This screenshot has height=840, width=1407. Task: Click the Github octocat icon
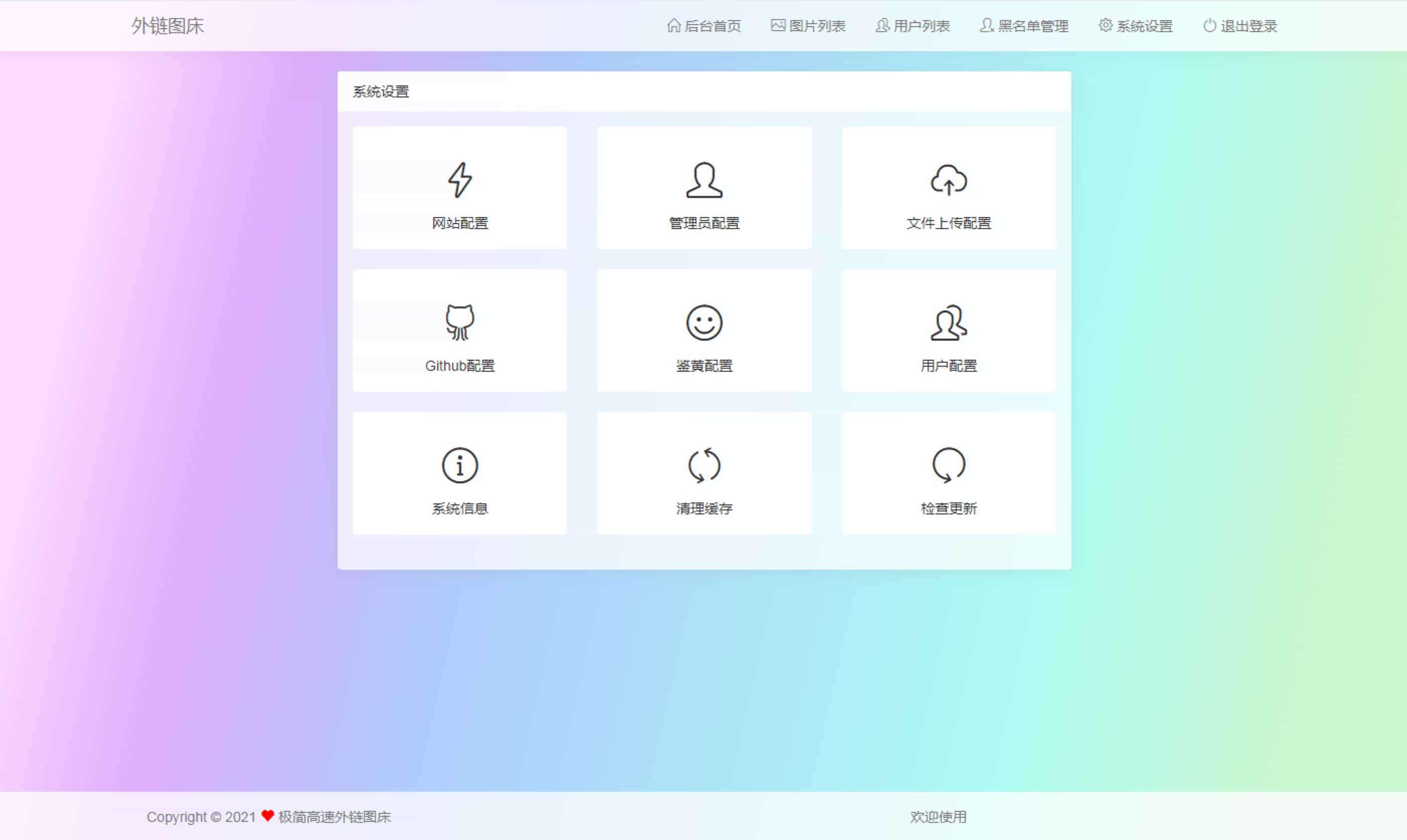tap(460, 323)
